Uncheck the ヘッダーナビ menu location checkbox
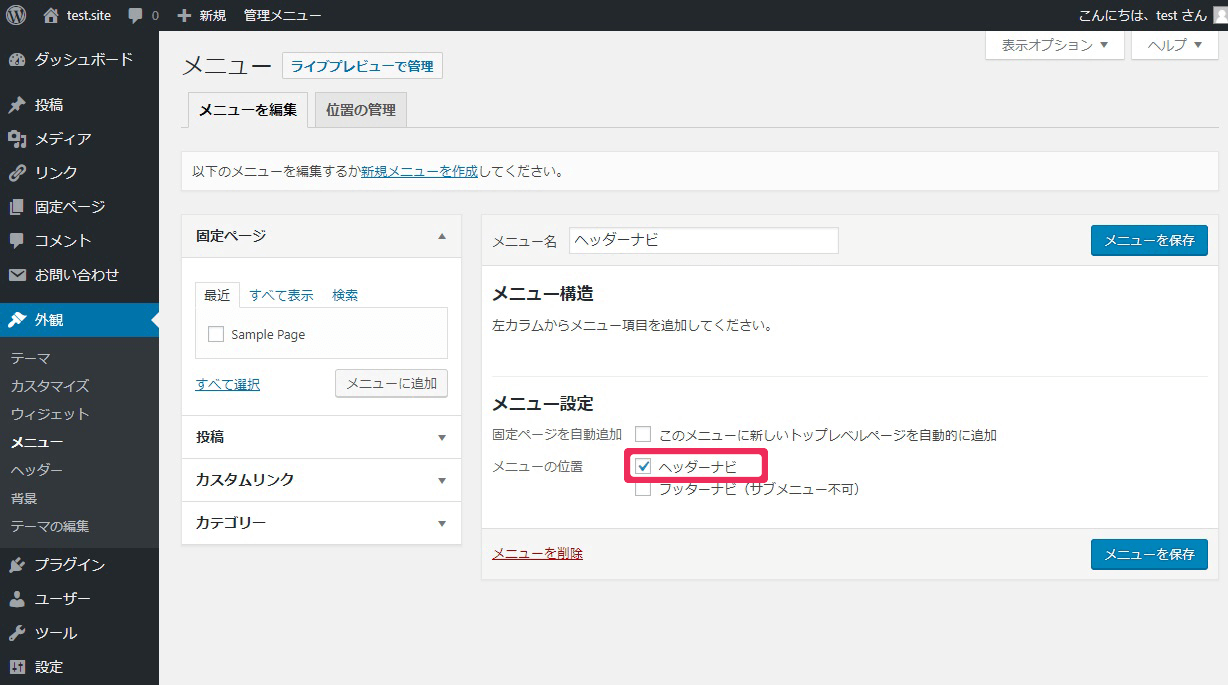 [644, 467]
